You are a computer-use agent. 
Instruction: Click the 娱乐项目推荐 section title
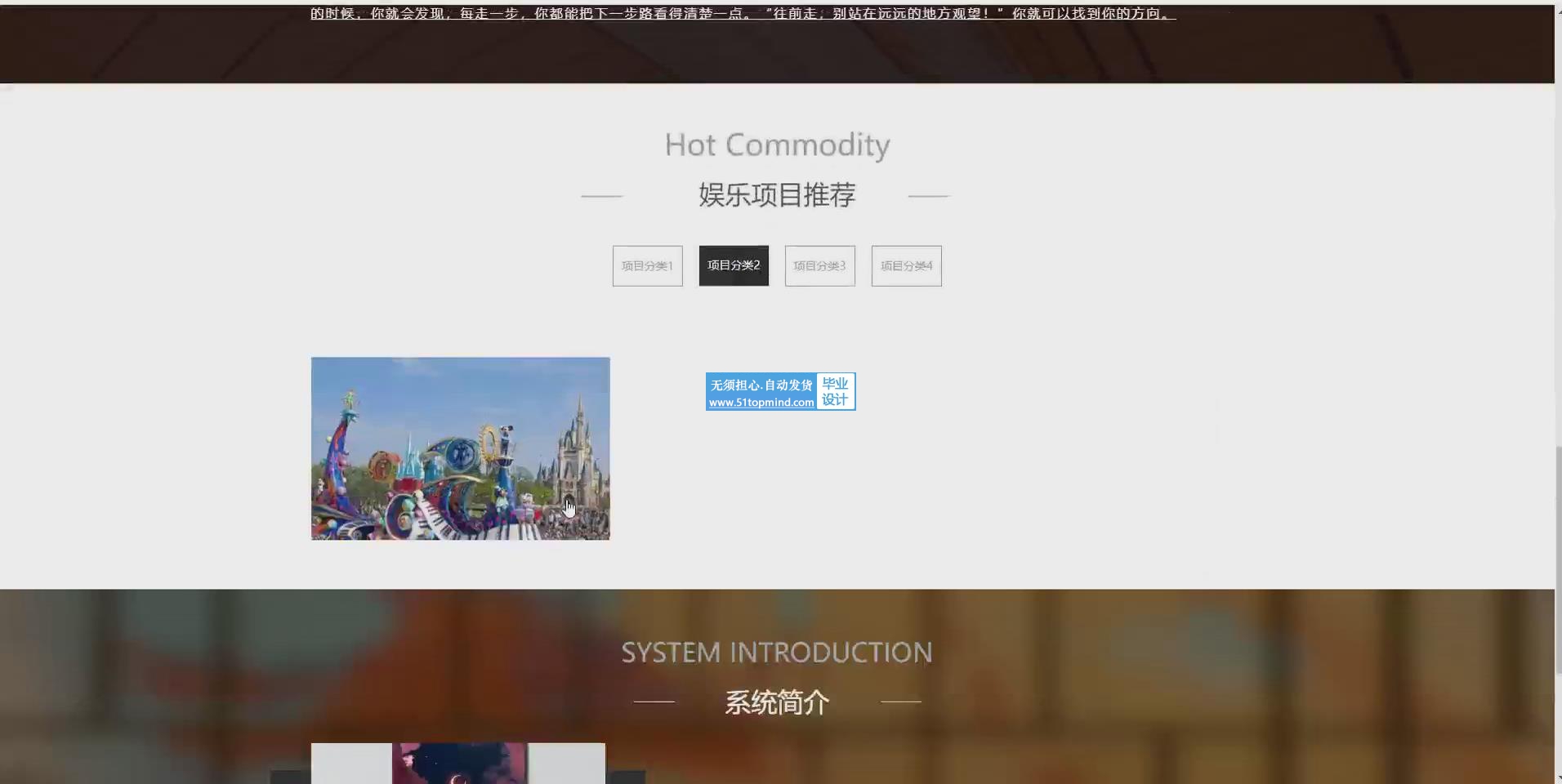coord(777,195)
